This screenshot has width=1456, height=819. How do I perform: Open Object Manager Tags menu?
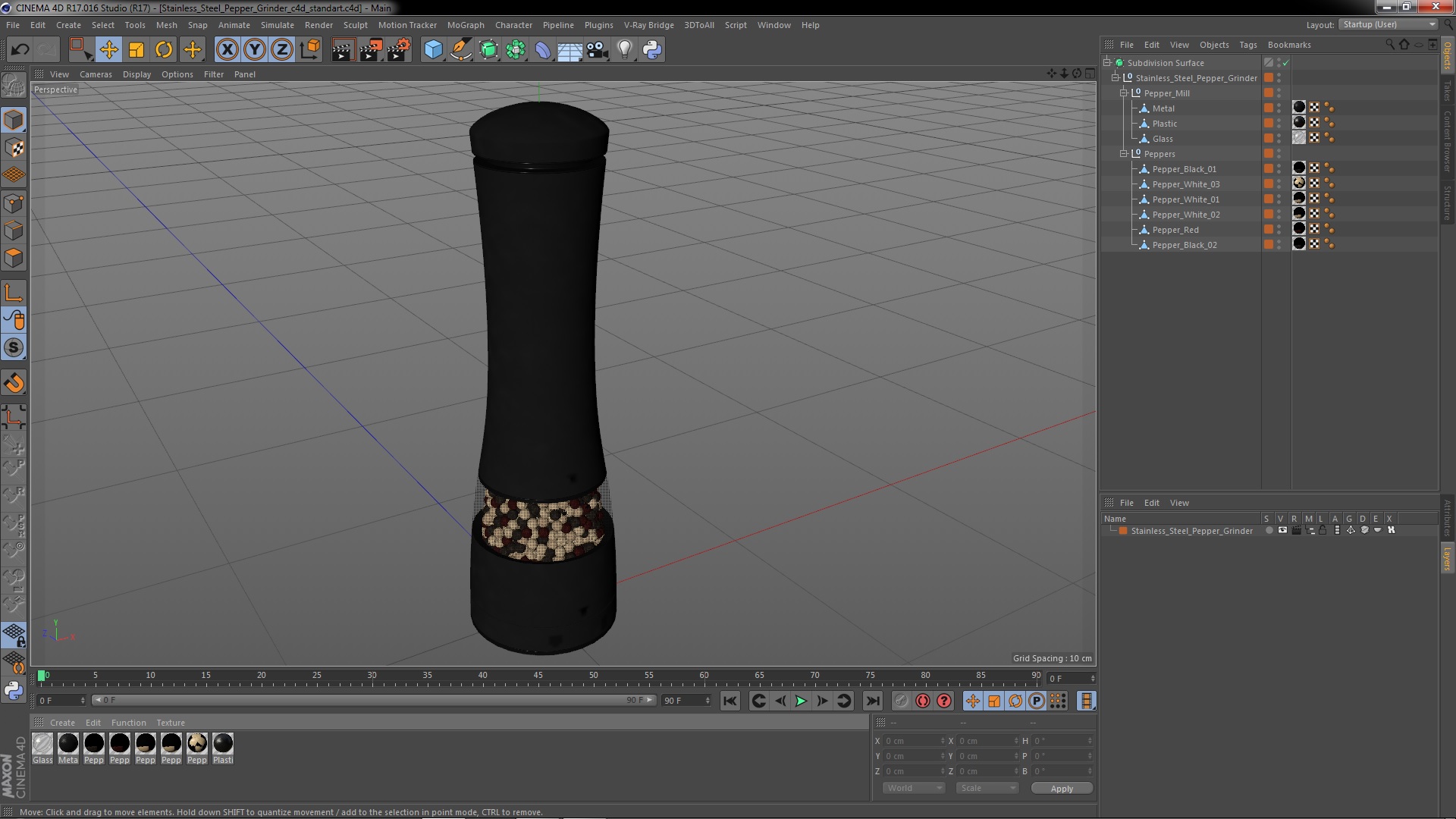(x=1247, y=45)
